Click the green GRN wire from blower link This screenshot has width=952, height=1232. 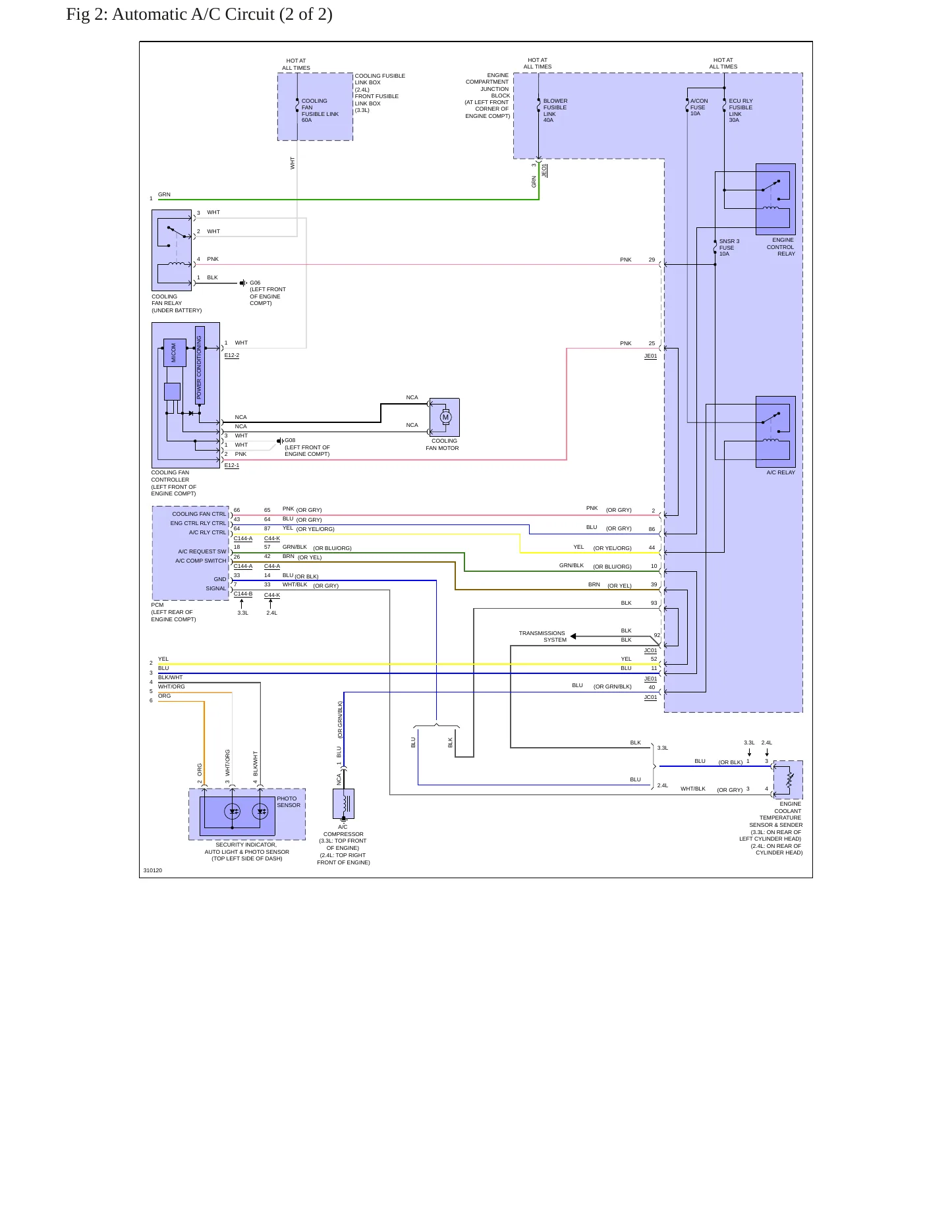349,199
